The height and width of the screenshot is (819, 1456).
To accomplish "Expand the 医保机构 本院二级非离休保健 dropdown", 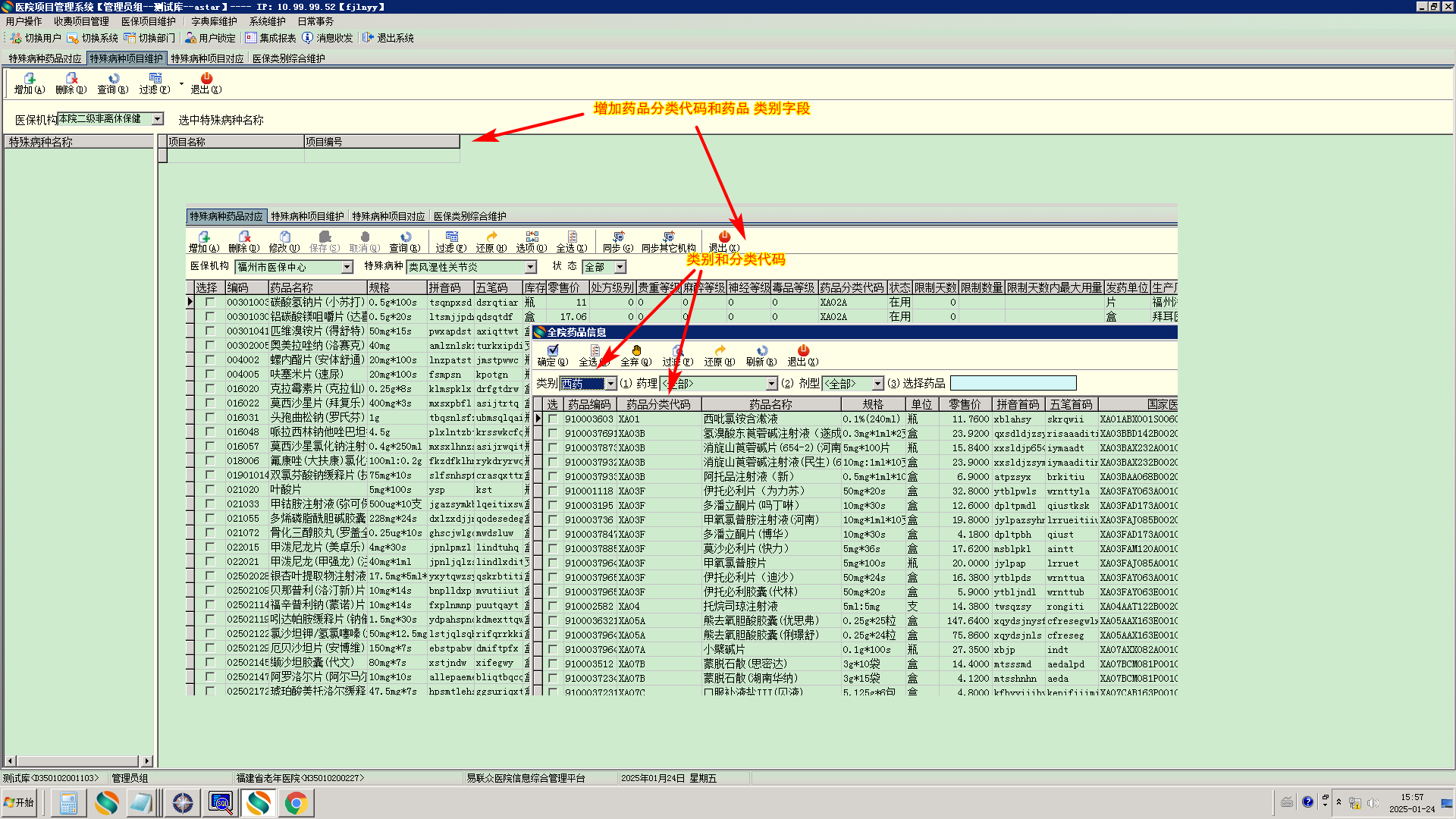I will coord(158,119).
